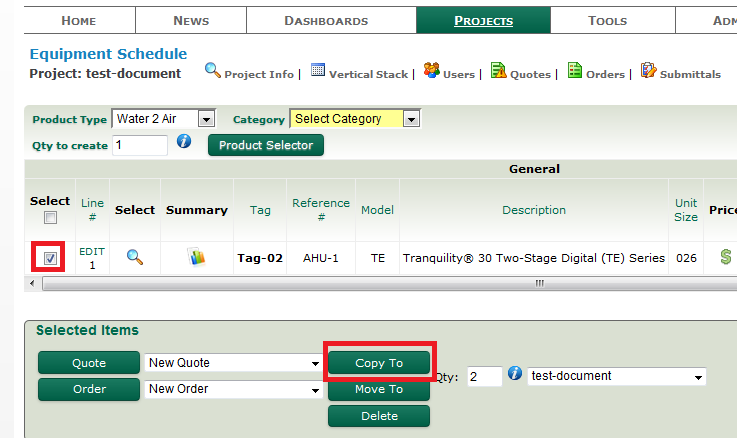Click info icon beside Qty to create
This screenshot has width=737, height=438.
point(184,142)
